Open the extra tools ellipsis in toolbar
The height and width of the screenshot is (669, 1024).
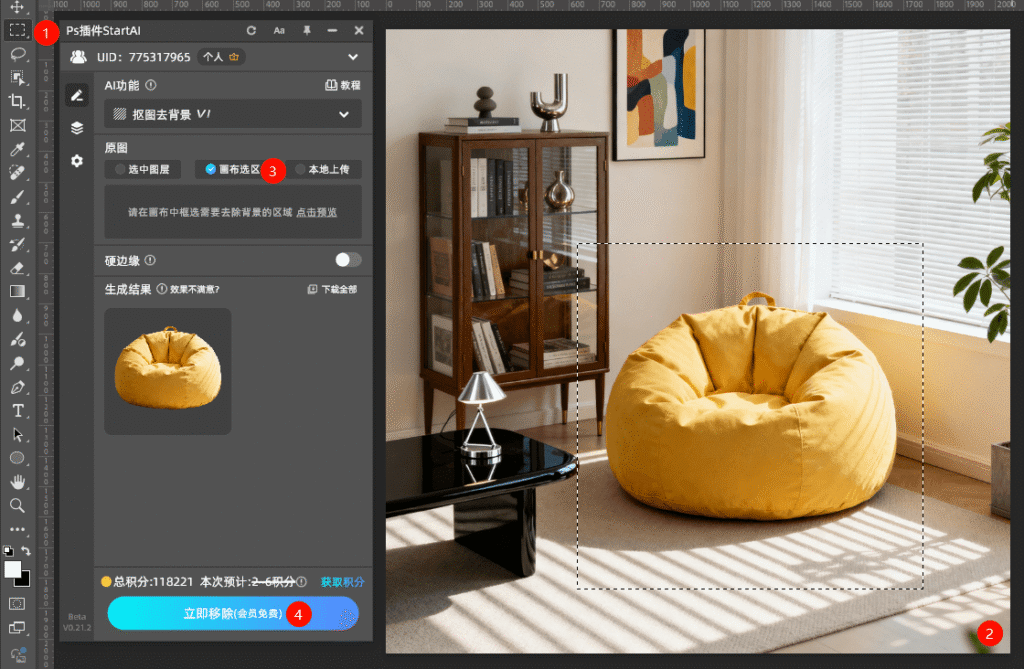pos(17,529)
